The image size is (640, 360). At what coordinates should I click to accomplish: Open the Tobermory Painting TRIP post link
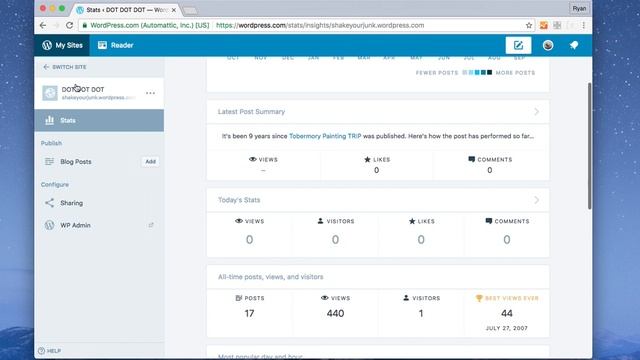point(325,136)
